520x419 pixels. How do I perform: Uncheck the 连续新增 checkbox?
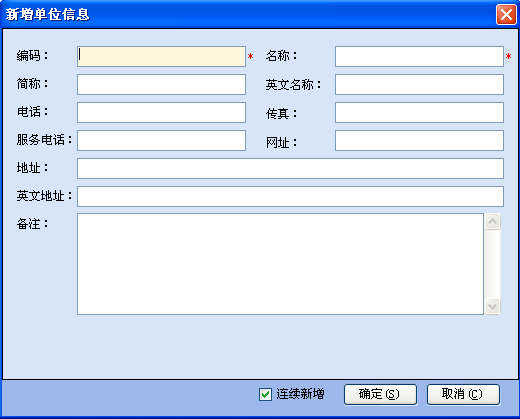click(x=265, y=394)
